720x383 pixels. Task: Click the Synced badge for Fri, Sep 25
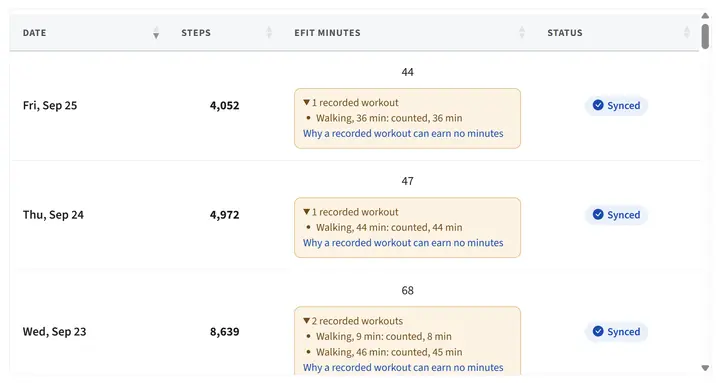pyautogui.click(x=616, y=105)
